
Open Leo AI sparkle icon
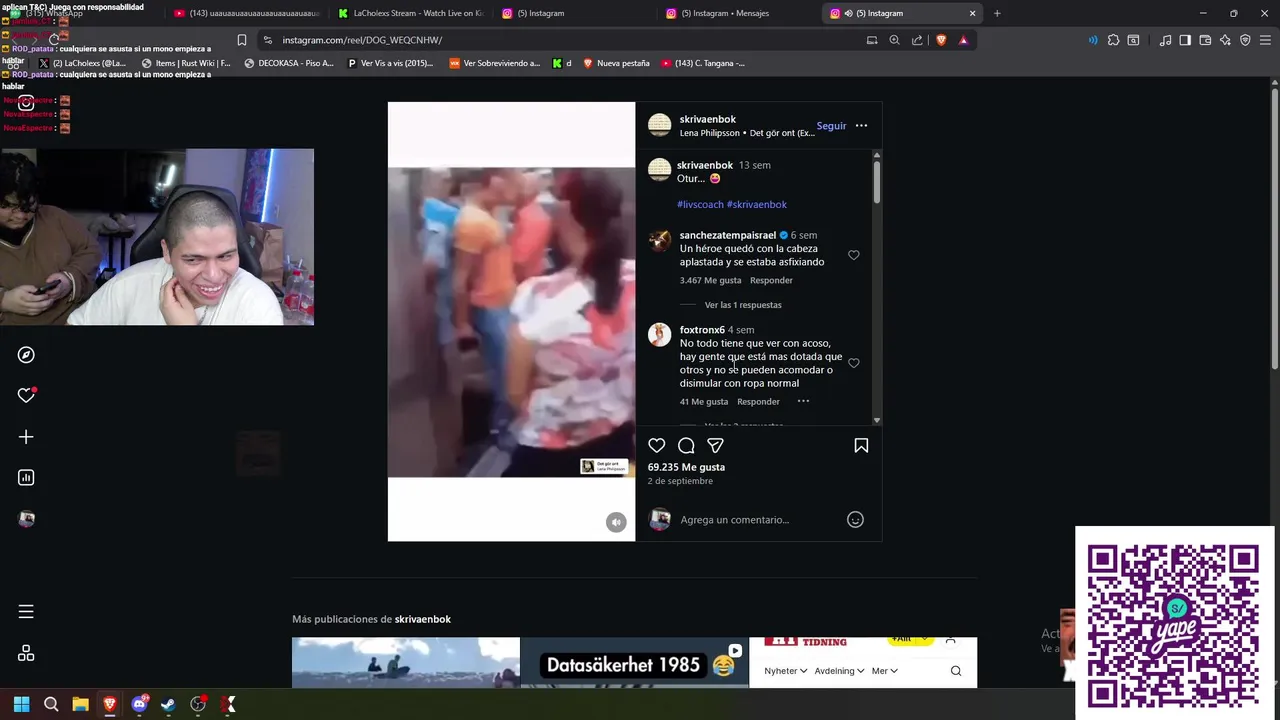click(x=1225, y=40)
